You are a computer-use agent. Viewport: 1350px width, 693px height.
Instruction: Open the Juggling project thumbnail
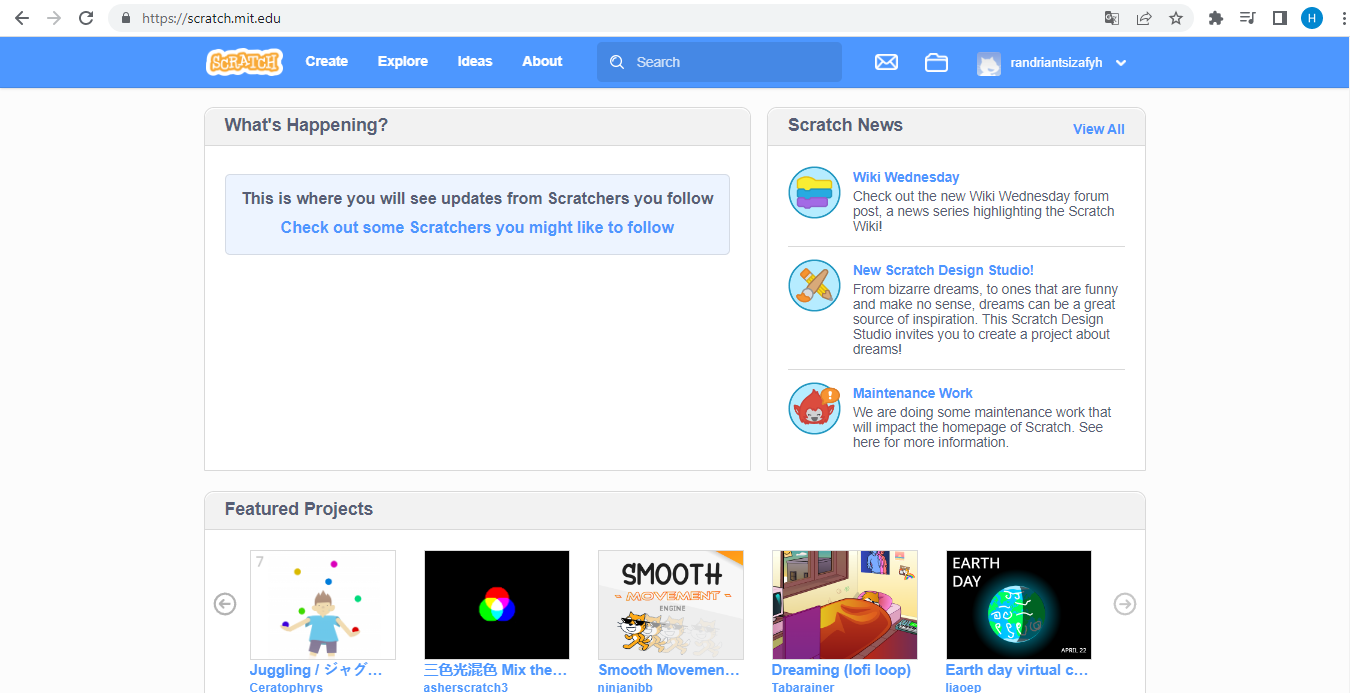pos(323,605)
